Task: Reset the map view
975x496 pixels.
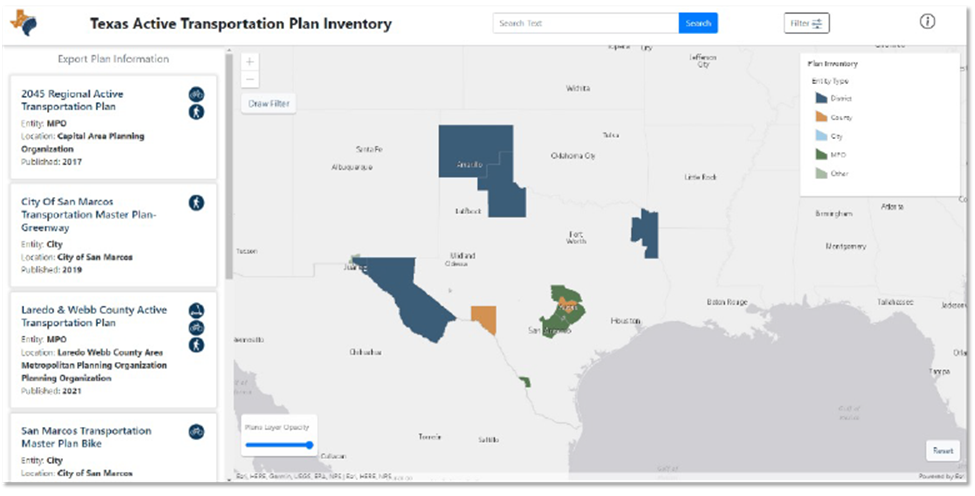Action: point(942,450)
